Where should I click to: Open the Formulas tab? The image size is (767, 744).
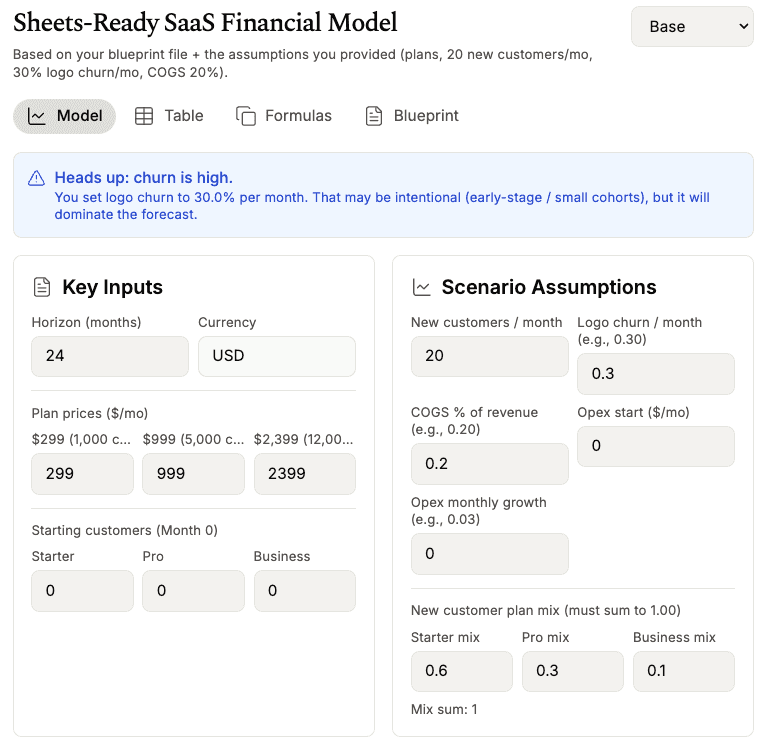298,116
